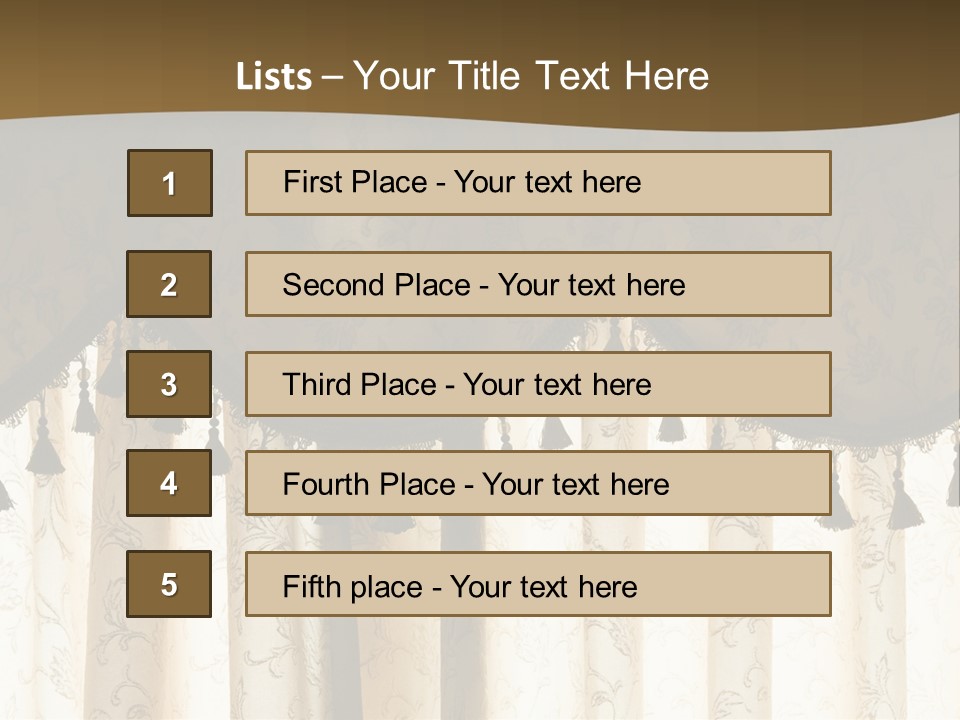Image resolution: width=960 pixels, height=720 pixels.
Task: Click the First Place text box
Action: (538, 183)
